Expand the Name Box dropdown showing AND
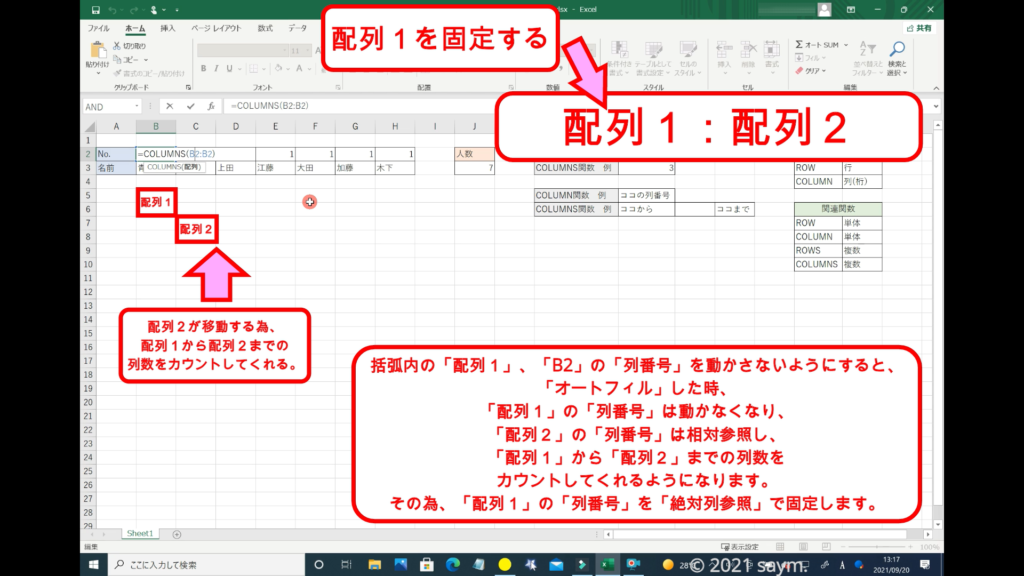The width and height of the screenshot is (1024, 576). pyautogui.click(x=135, y=106)
